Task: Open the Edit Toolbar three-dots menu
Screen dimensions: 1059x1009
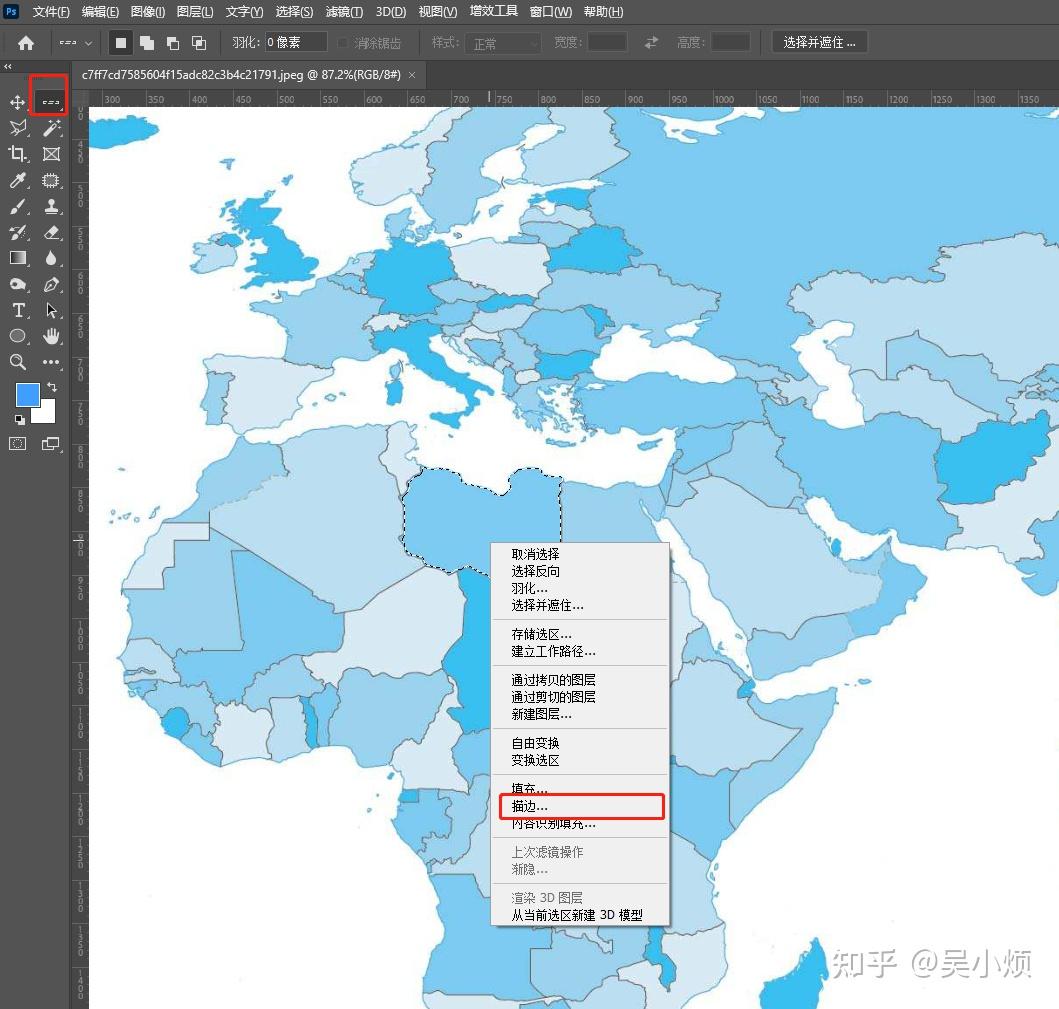Action: [x=51, y=362]
